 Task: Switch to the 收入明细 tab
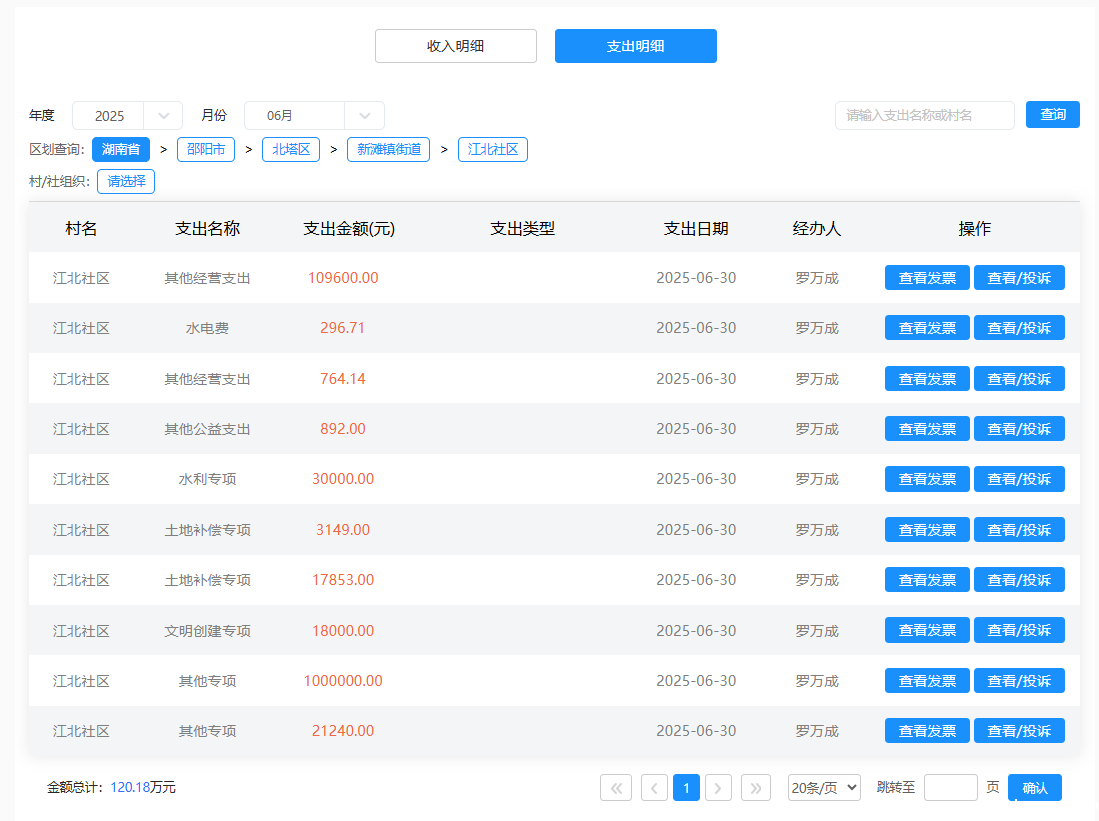(456, 46)
